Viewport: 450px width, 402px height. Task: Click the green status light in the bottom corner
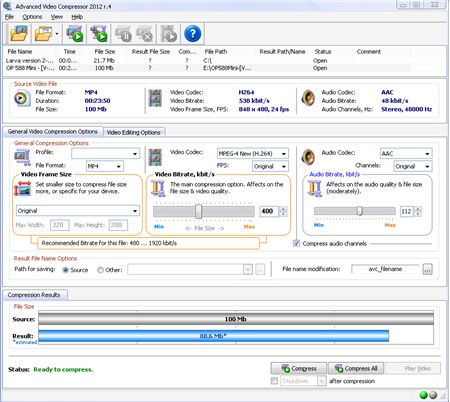[423, 395]
